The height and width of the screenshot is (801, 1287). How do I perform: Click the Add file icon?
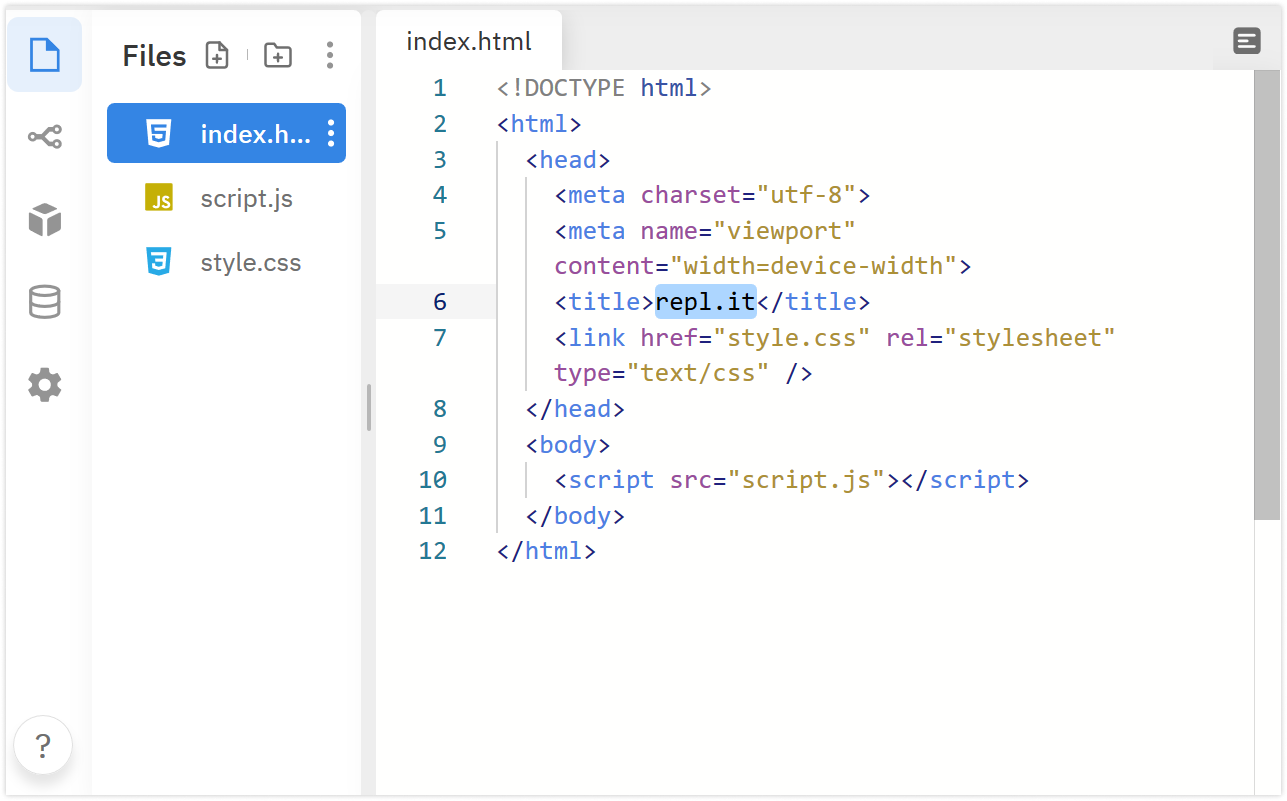217,56
